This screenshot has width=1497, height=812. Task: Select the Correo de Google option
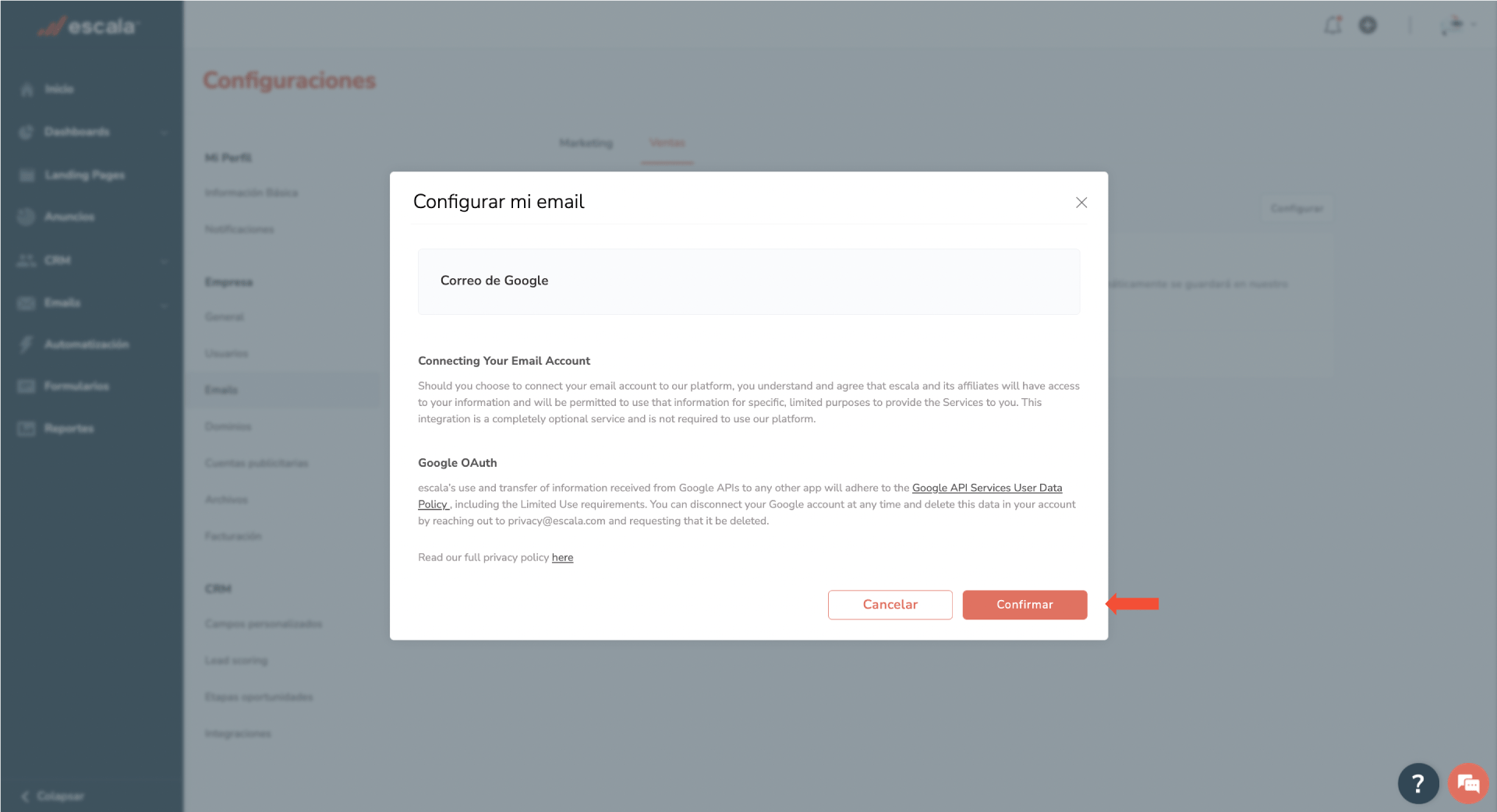pyautogui.click(x=748, y=281)
